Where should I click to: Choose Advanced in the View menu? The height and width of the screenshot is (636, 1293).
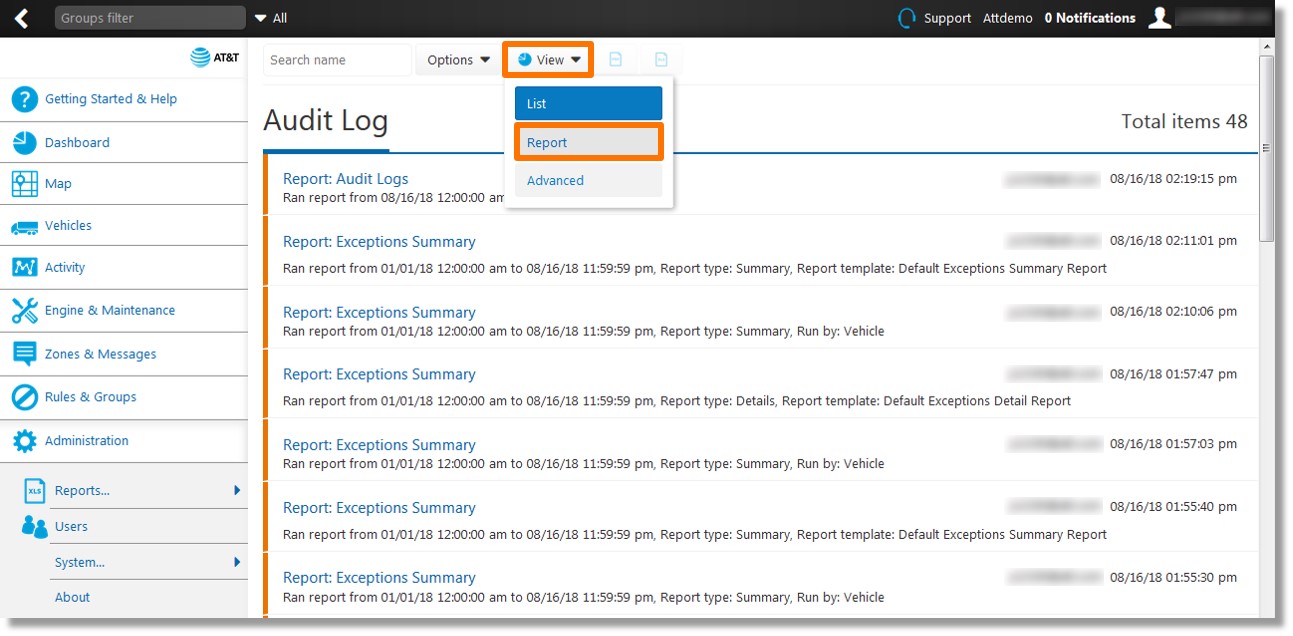click(588, 181)
